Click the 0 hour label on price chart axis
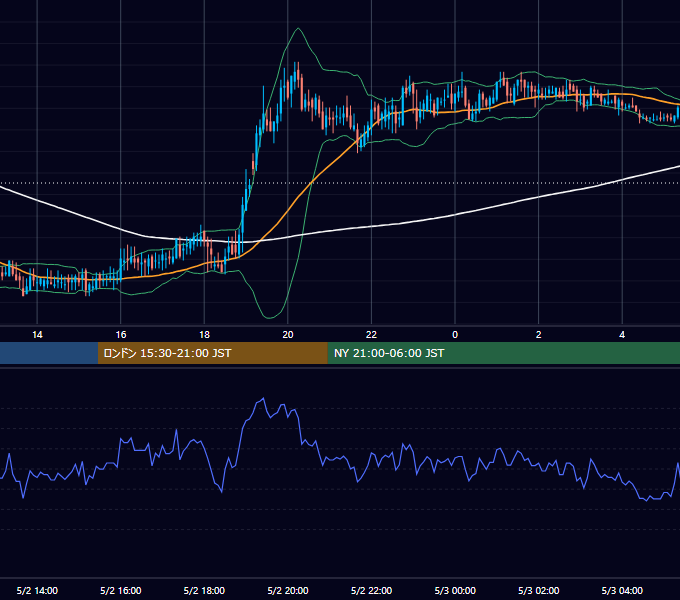The image size is (680, 600). (x=455, y=335)
